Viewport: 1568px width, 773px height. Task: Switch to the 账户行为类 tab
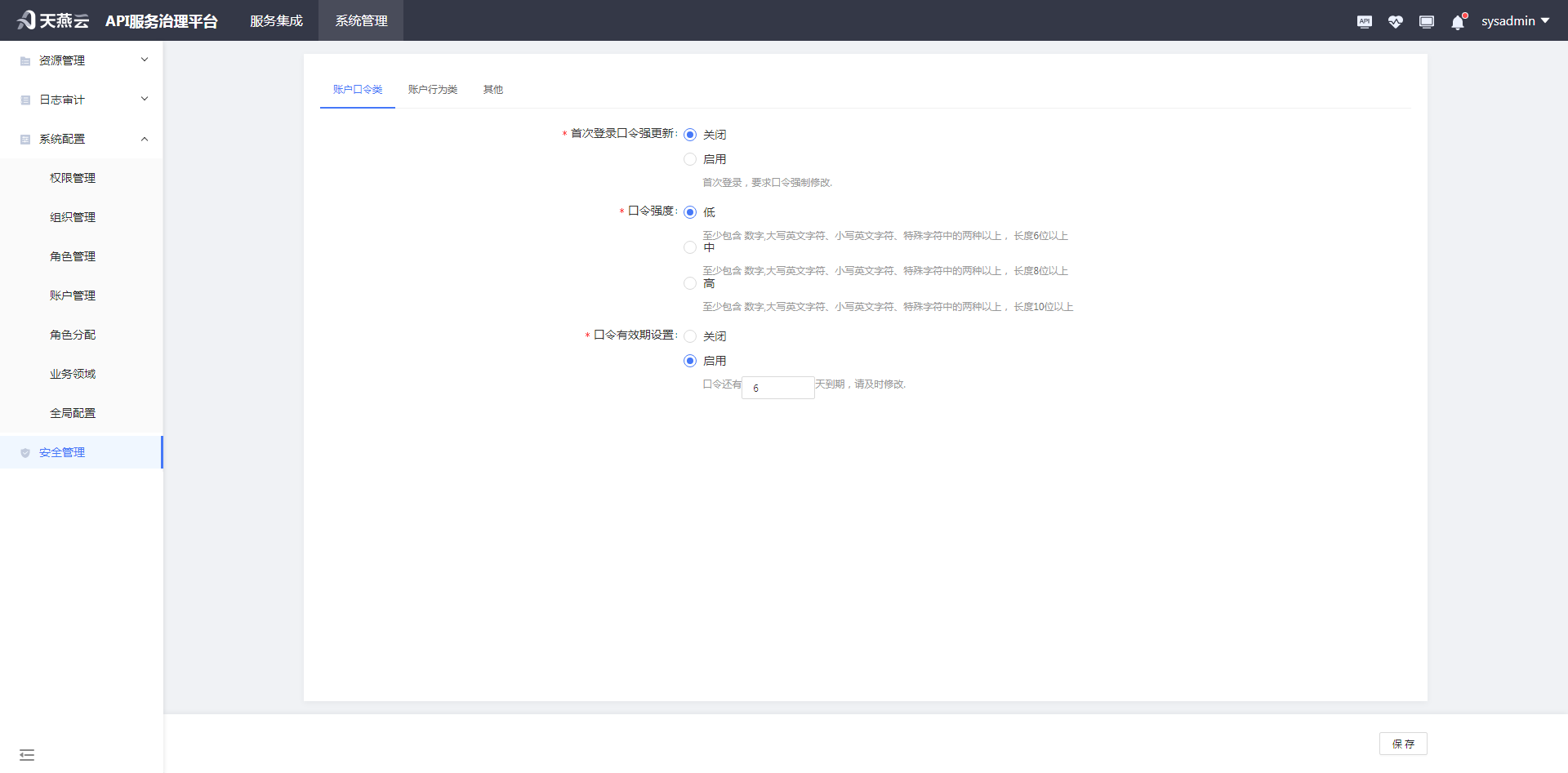(432, 90)
